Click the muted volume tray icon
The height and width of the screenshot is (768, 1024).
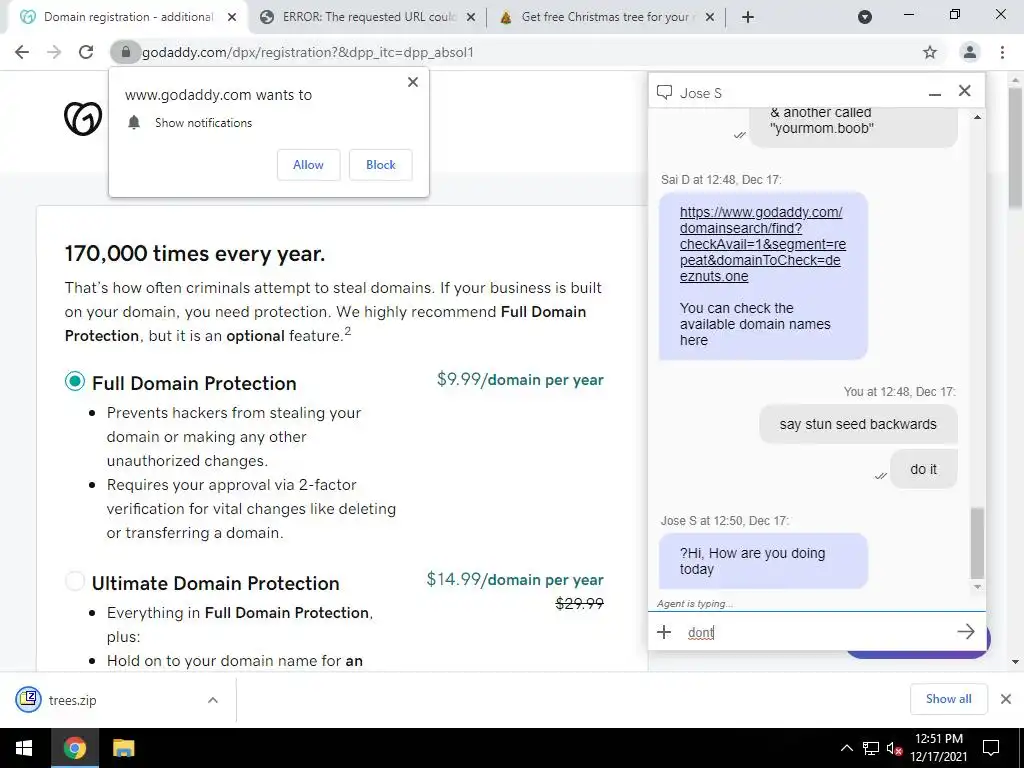(x=894, y=748)
